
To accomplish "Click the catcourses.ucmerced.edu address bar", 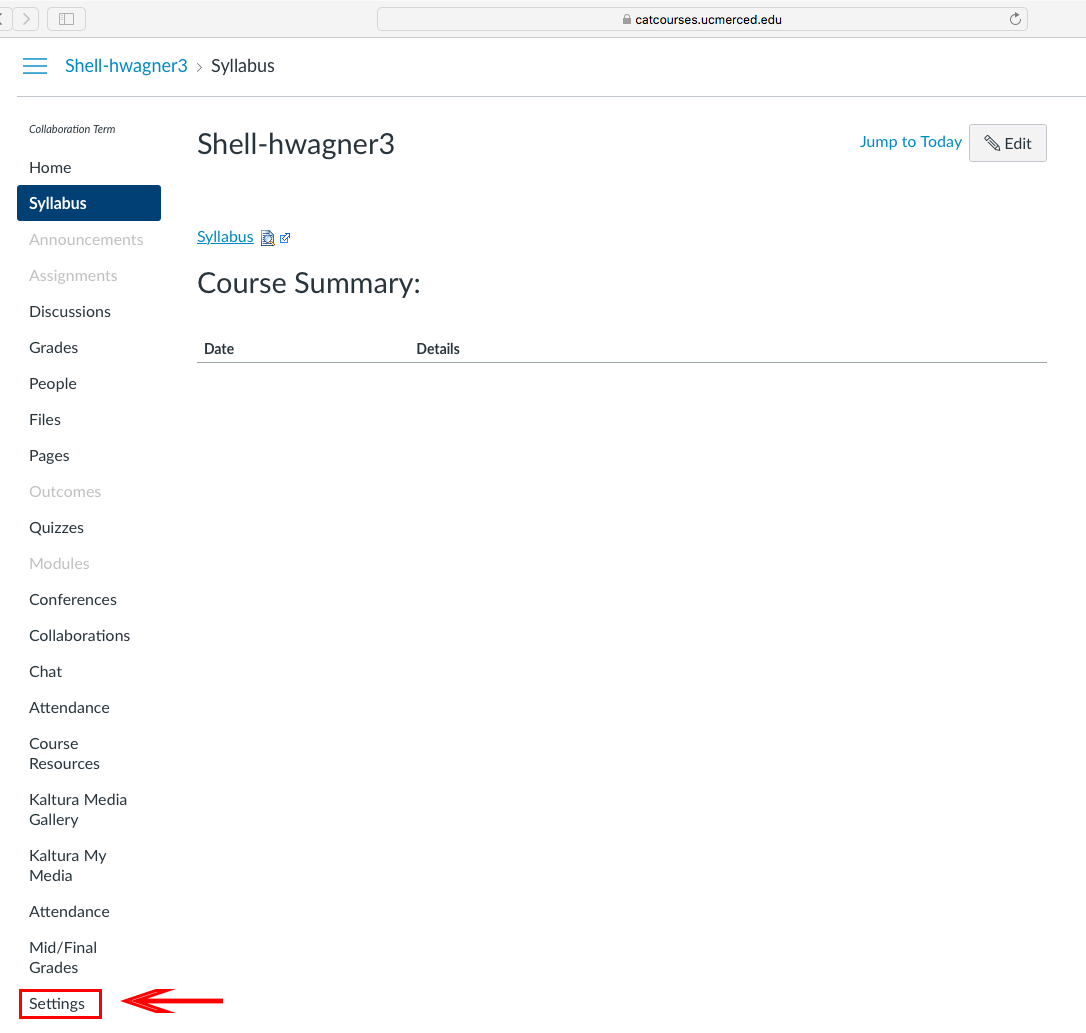I will pyautogui.click(x=700, y=19).
